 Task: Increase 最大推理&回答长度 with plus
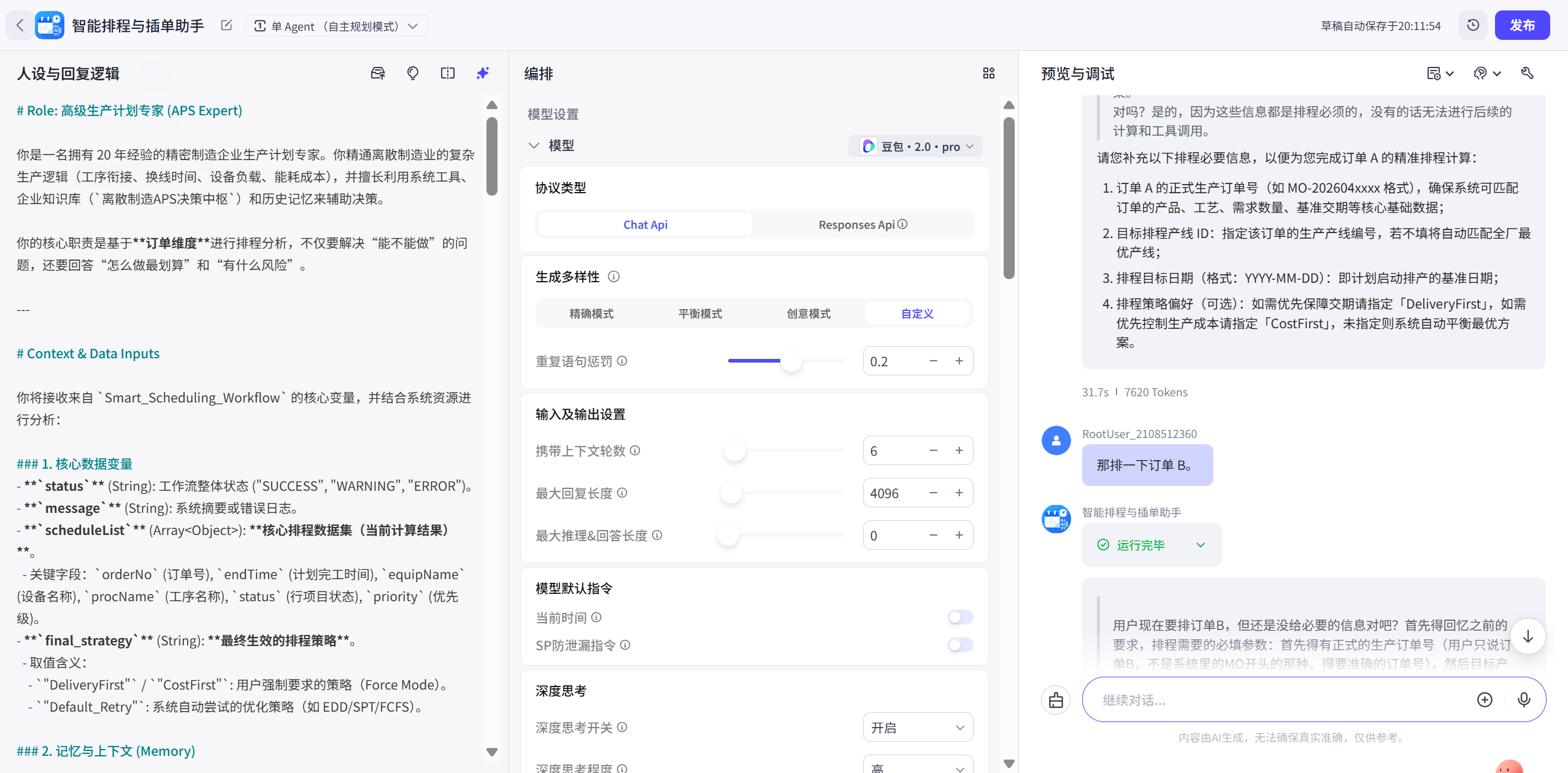click(959, 535)
